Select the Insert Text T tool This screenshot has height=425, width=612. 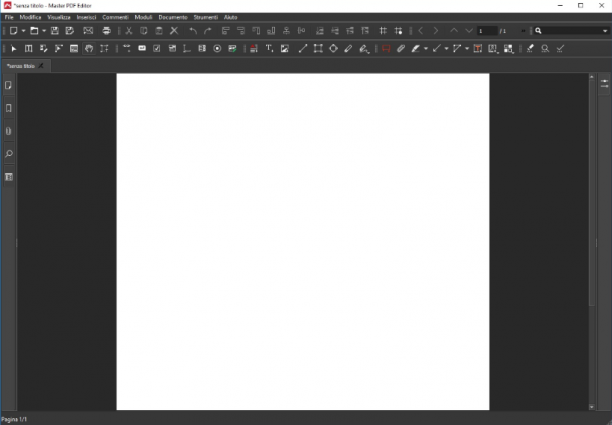pos(269,48)
